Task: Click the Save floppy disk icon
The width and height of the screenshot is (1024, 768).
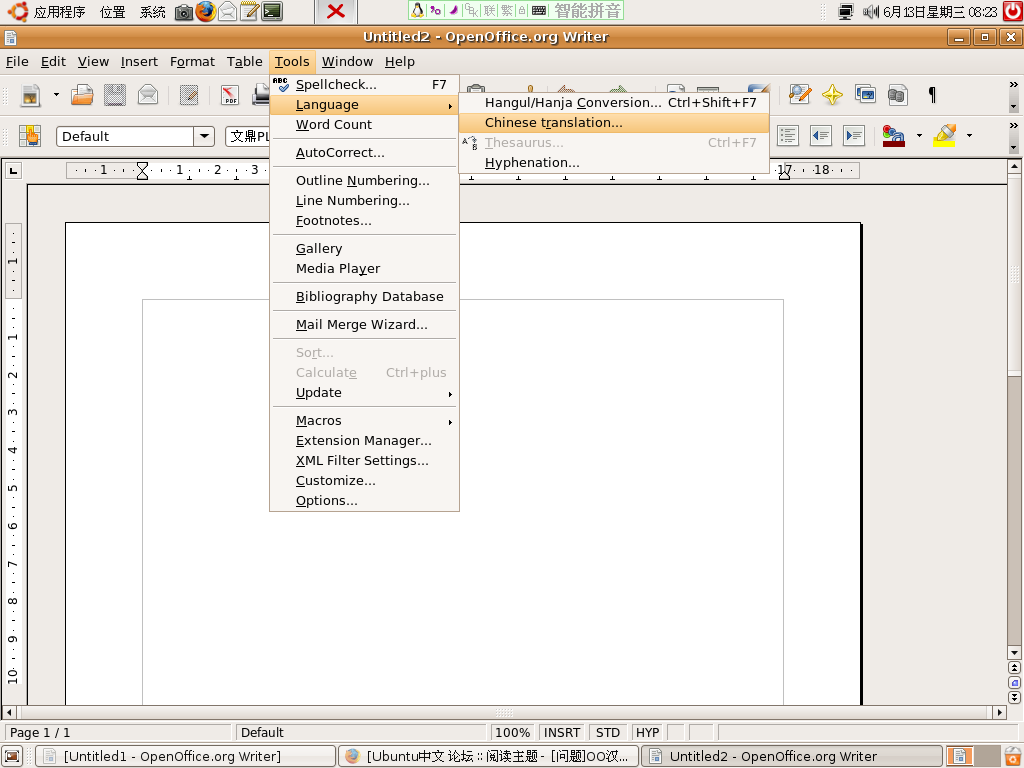Action: coord(115,95)
